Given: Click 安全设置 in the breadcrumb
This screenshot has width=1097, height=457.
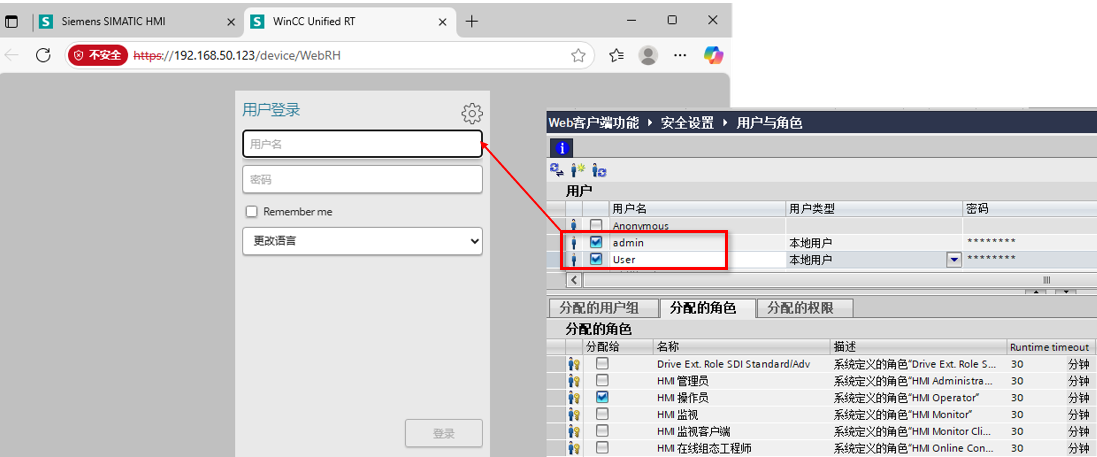Looking at the screenshot, I should pyautogui.click(x=687, y=123).
